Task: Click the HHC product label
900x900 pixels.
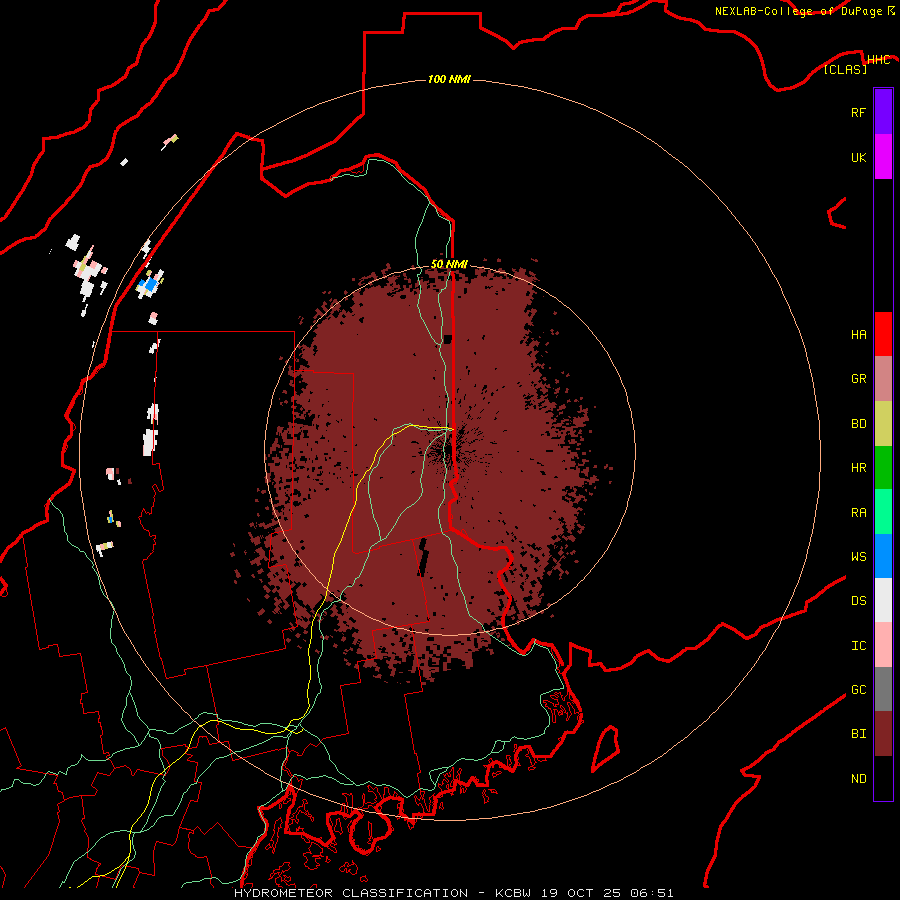Action: [x=878, y=60]
